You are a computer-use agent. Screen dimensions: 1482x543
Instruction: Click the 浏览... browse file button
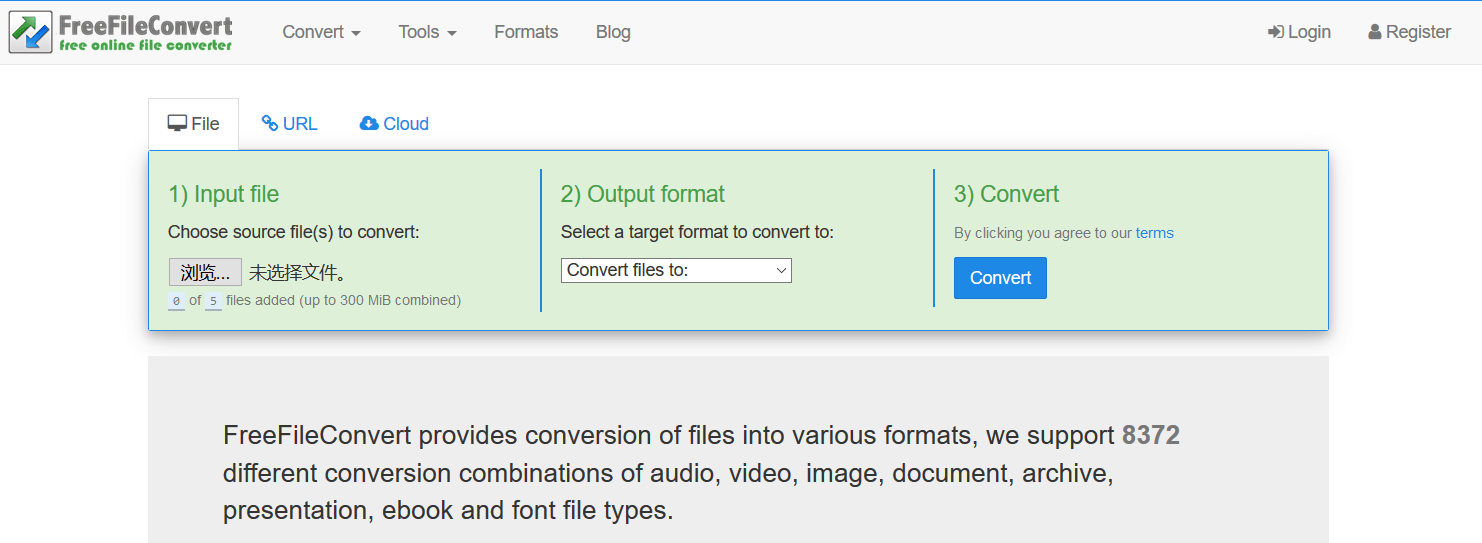(205, 272)
